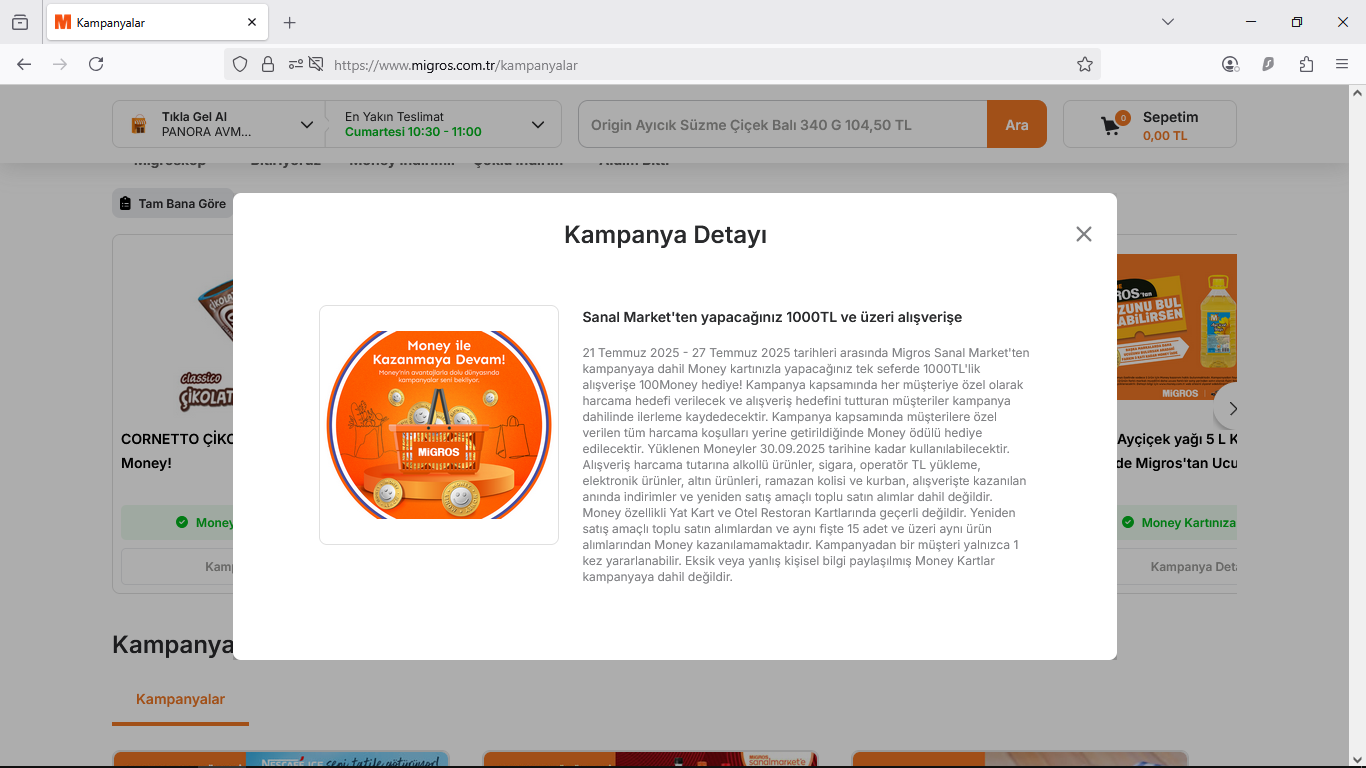This screenshot has width=1366, height=768.
Task: Go forward with the forward arrow
Action: [x=60, y=64]
